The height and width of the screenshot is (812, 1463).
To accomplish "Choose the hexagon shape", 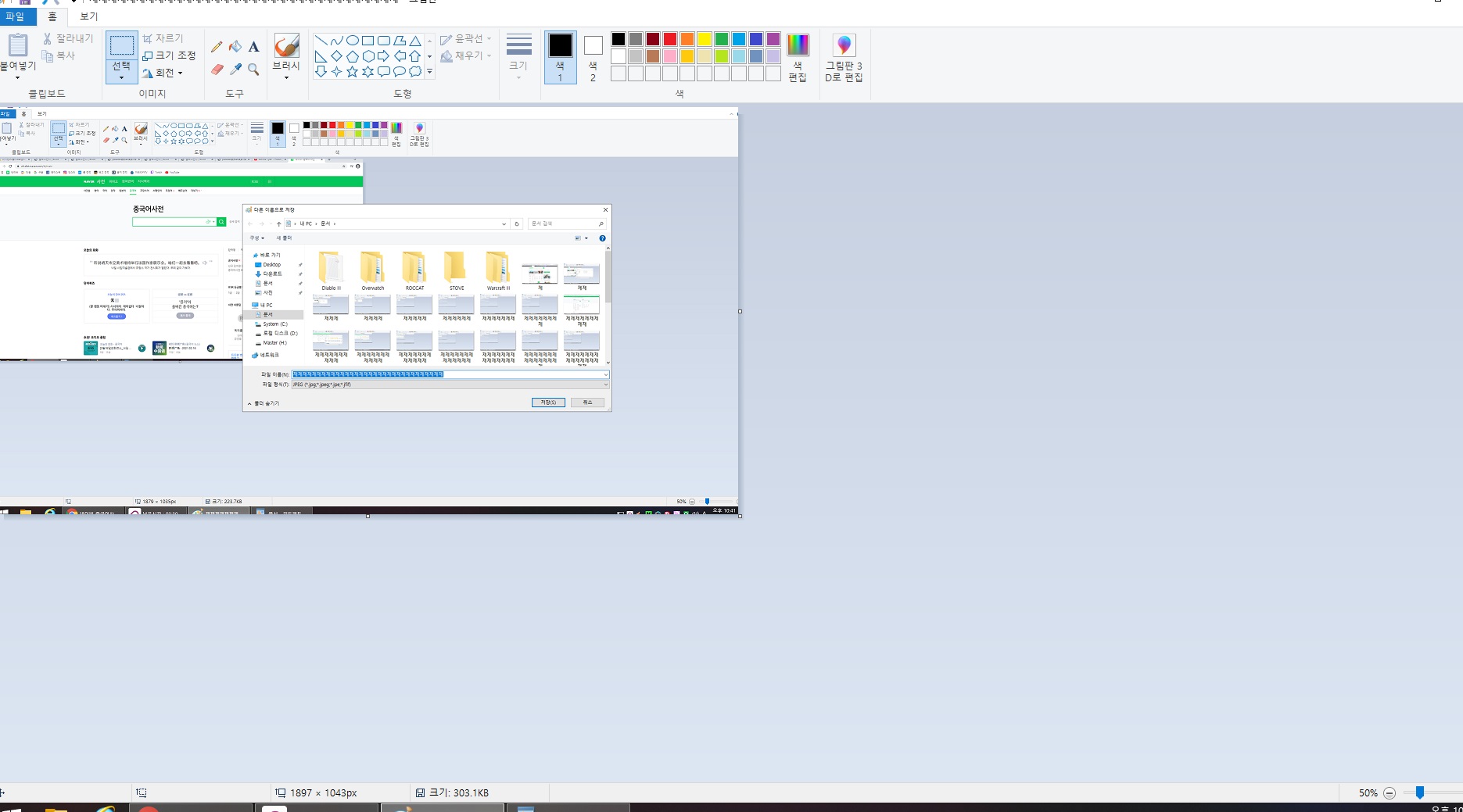I will (368, 56).
